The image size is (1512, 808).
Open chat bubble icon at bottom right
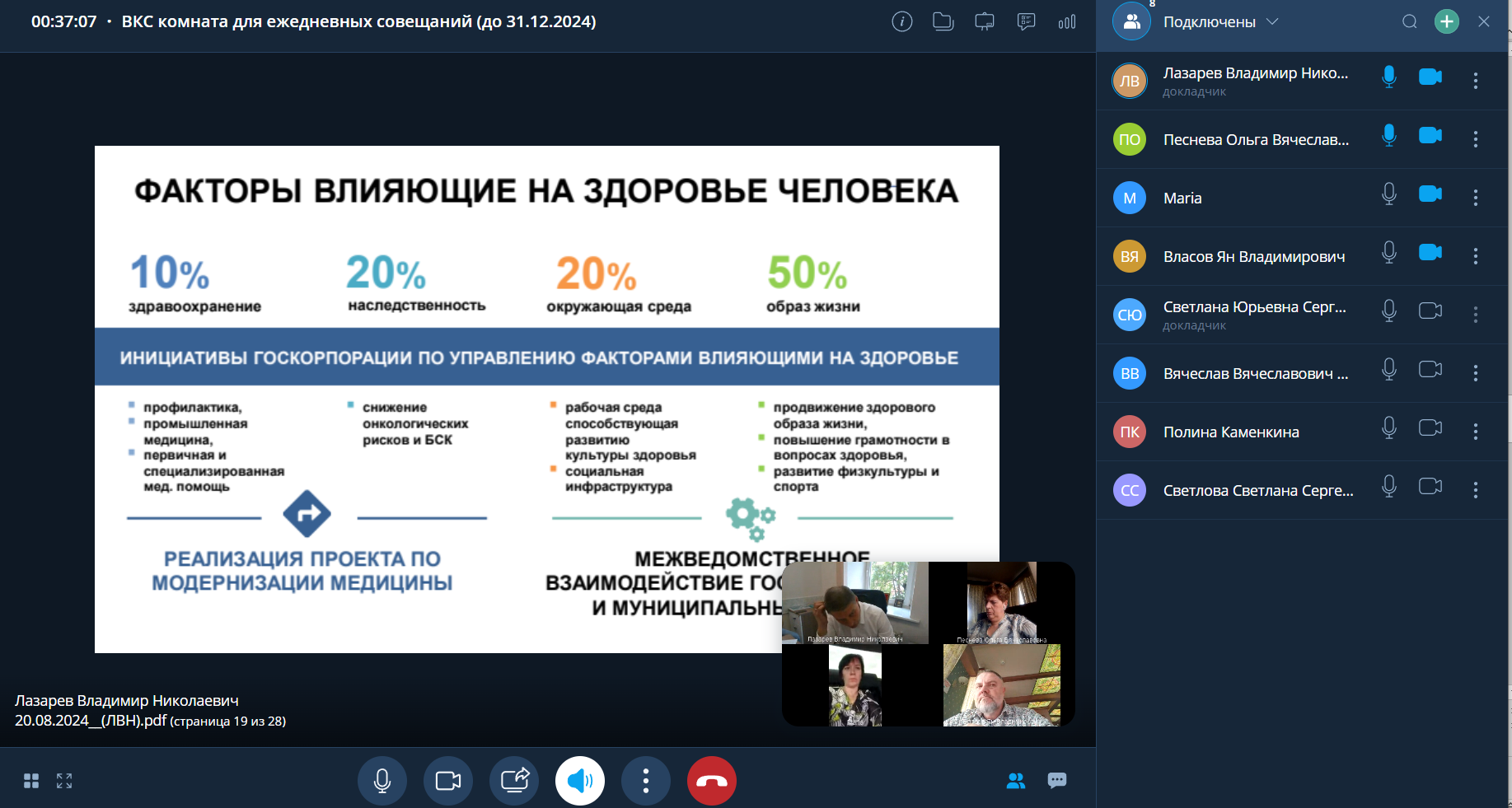(1056, 781)
